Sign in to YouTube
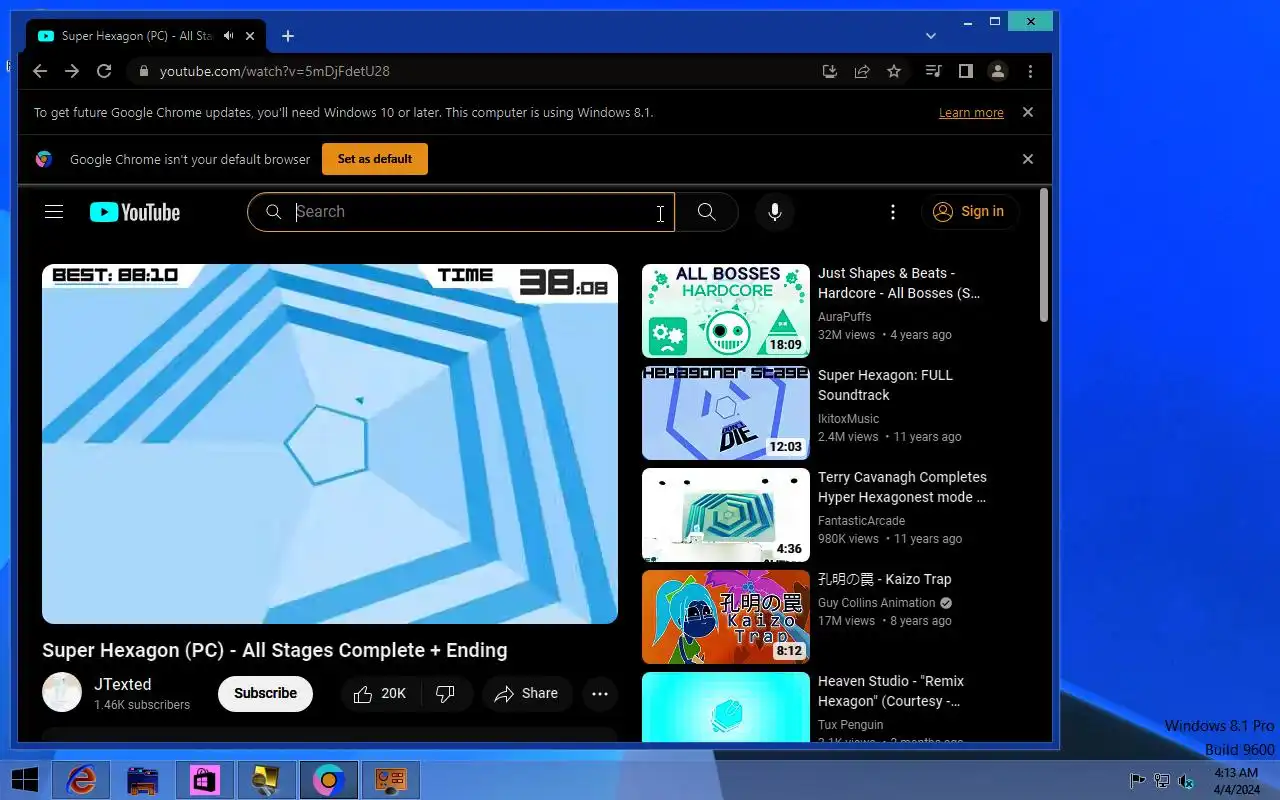The width and height of the screenshot is (1280, 800). pos(969,212)
